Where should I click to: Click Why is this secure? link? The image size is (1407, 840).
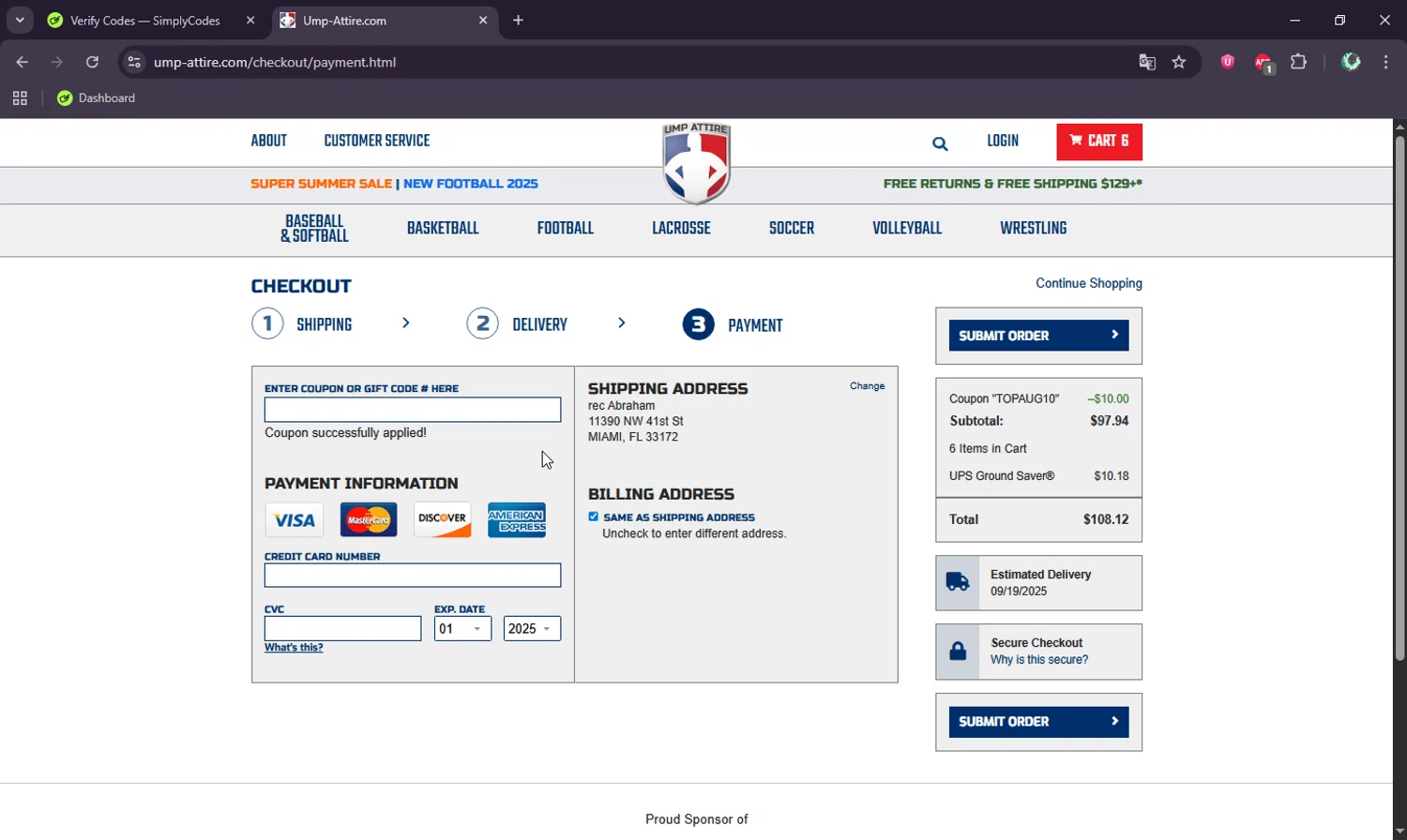click(x=1039, y=660)
